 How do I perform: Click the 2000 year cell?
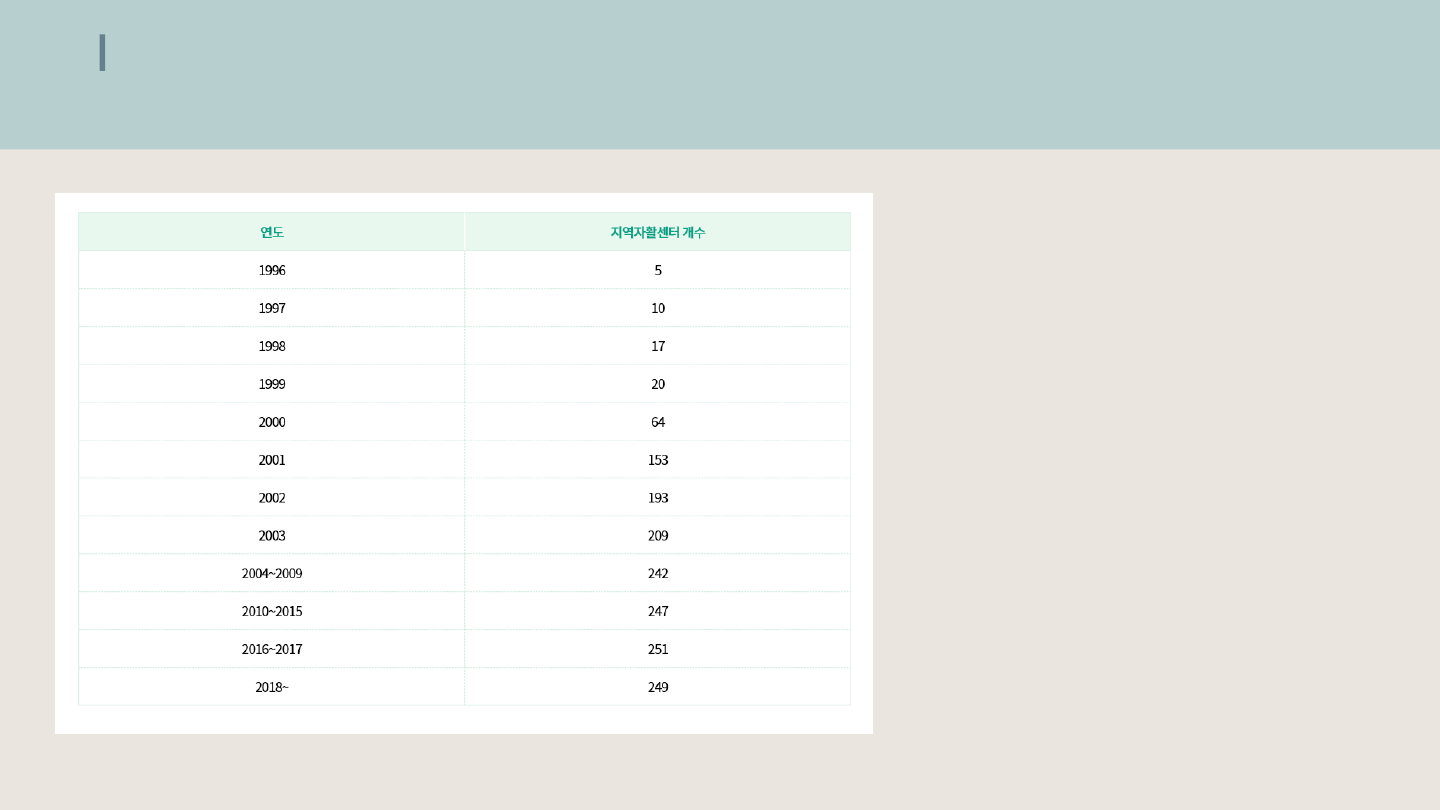[x=272, y=422]
